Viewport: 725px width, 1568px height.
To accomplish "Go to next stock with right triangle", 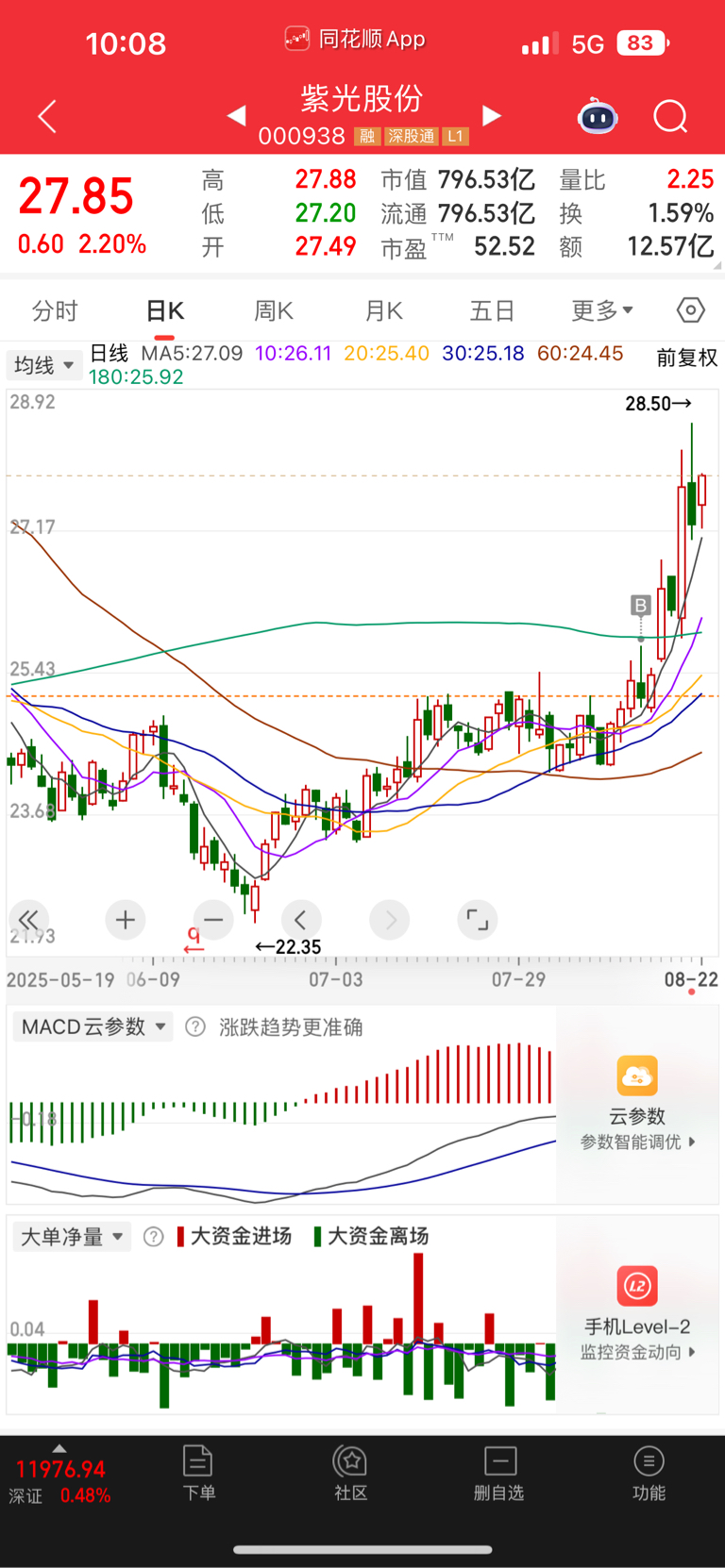I will point(491,115).
